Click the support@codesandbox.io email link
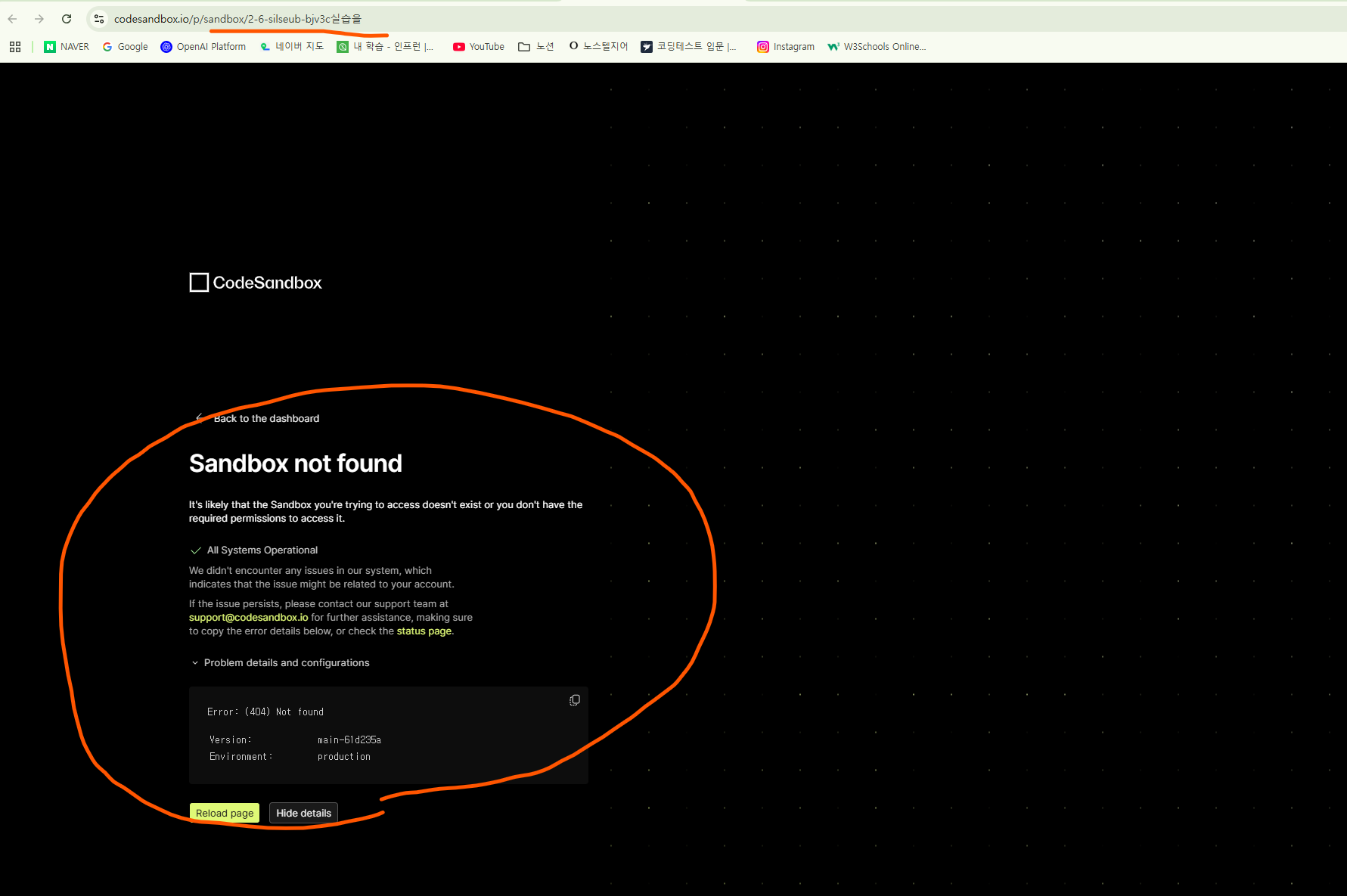This screenshot has width=1347, height=896. pos(249,618)
